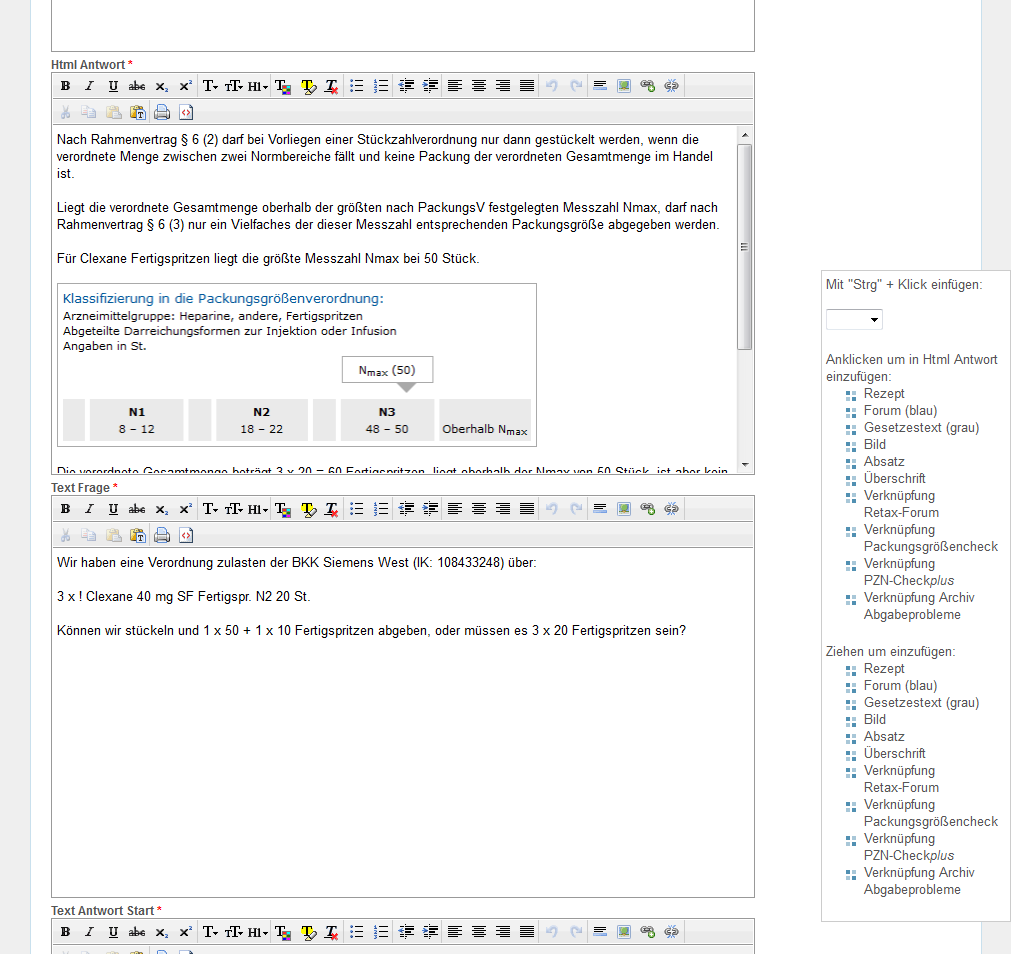Toggle italic in Text Frage toolbar

[89, 509]
